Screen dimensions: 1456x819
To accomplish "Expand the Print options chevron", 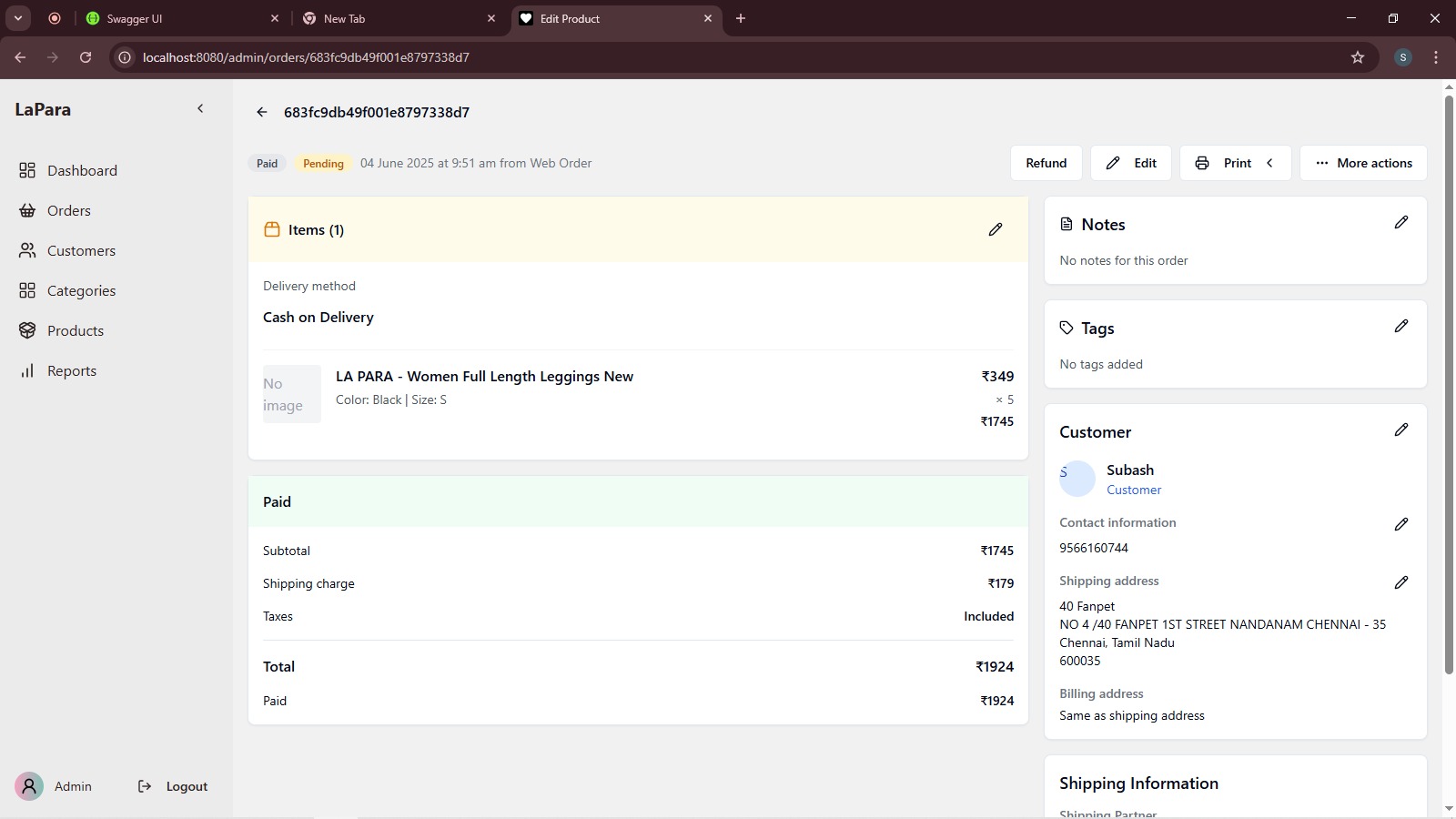I will 1269,163.
